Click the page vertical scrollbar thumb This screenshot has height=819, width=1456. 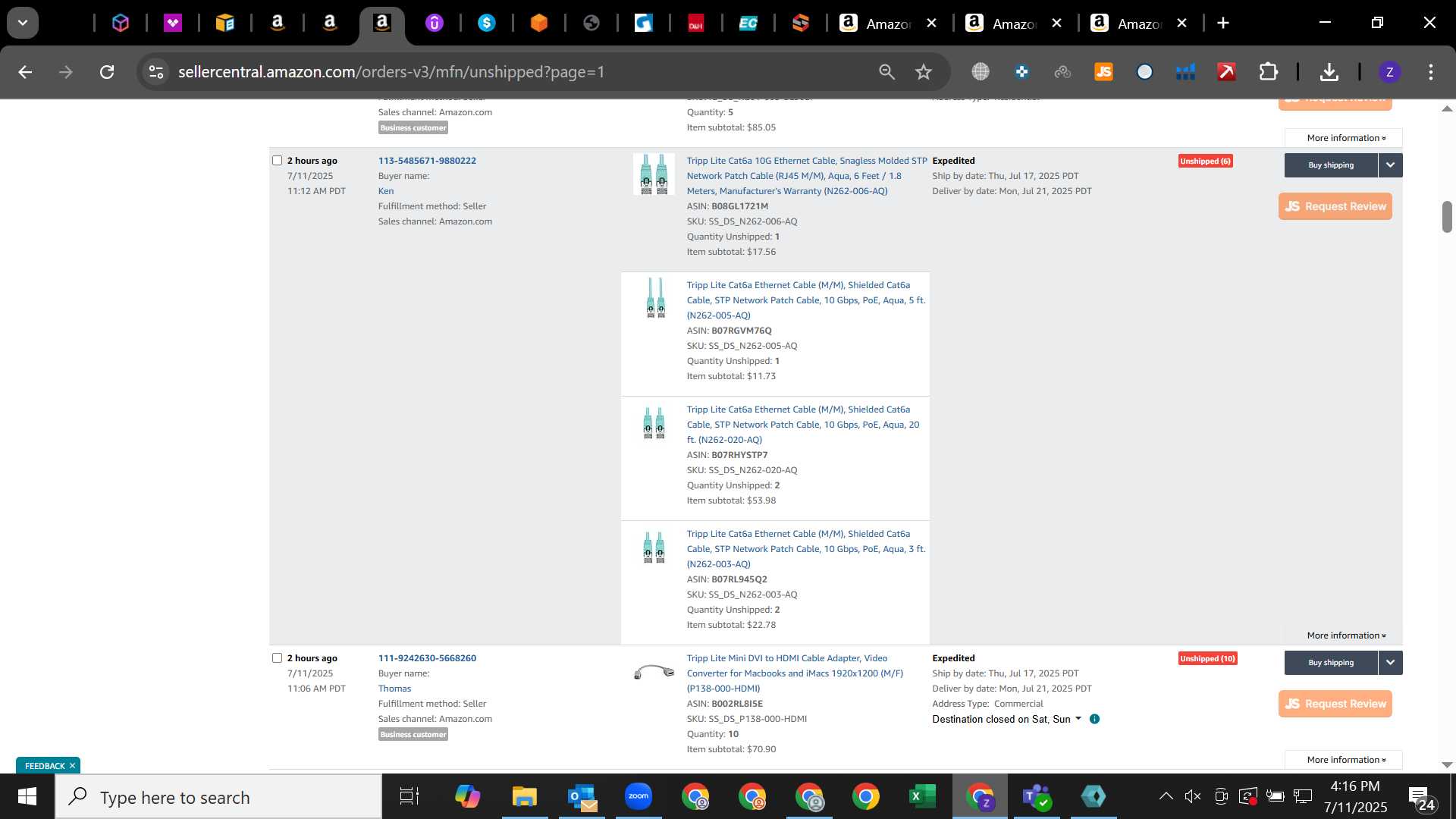1447,217
